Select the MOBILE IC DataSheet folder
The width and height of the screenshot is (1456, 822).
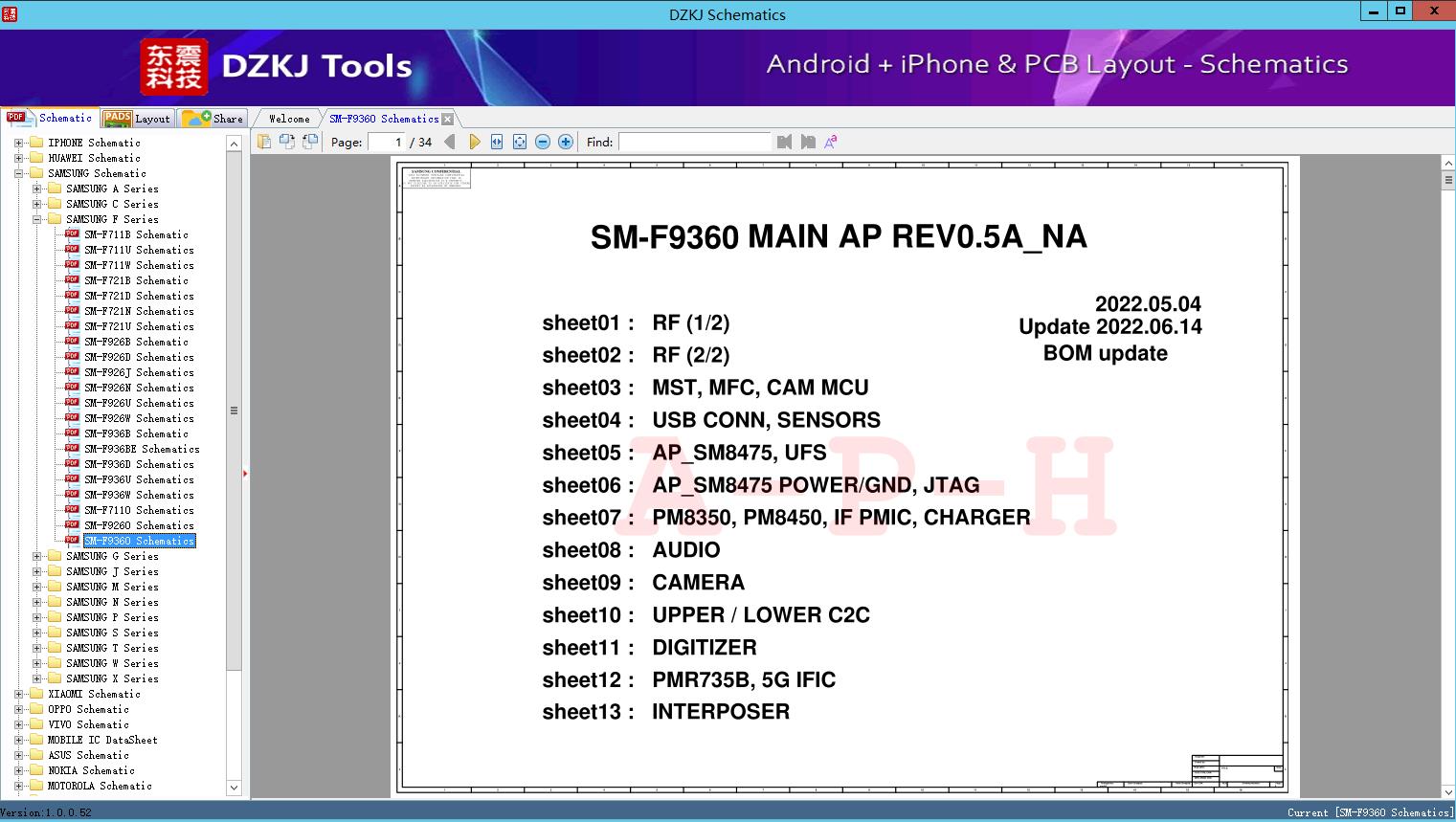[102, 740]
